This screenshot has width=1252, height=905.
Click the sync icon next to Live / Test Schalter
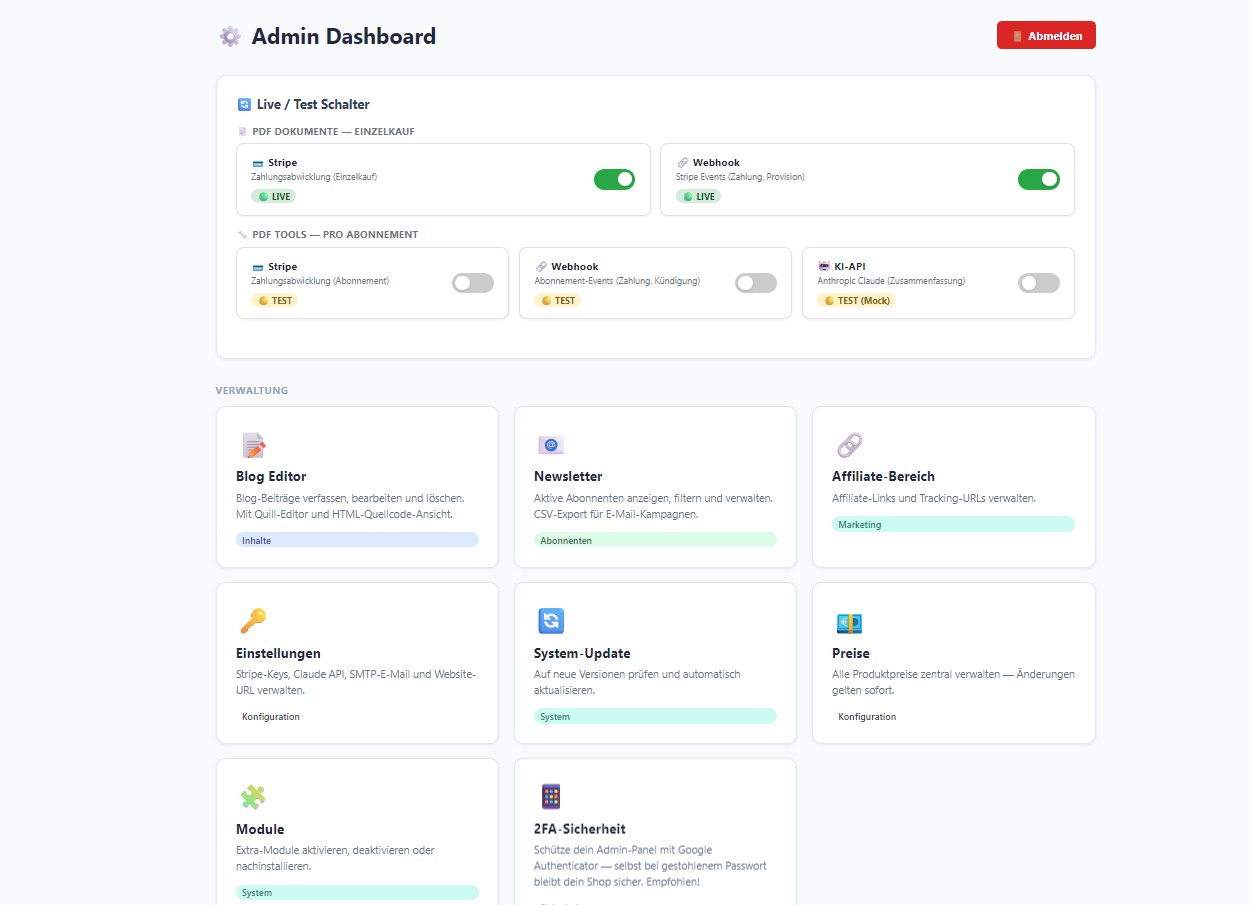point(244,104)
